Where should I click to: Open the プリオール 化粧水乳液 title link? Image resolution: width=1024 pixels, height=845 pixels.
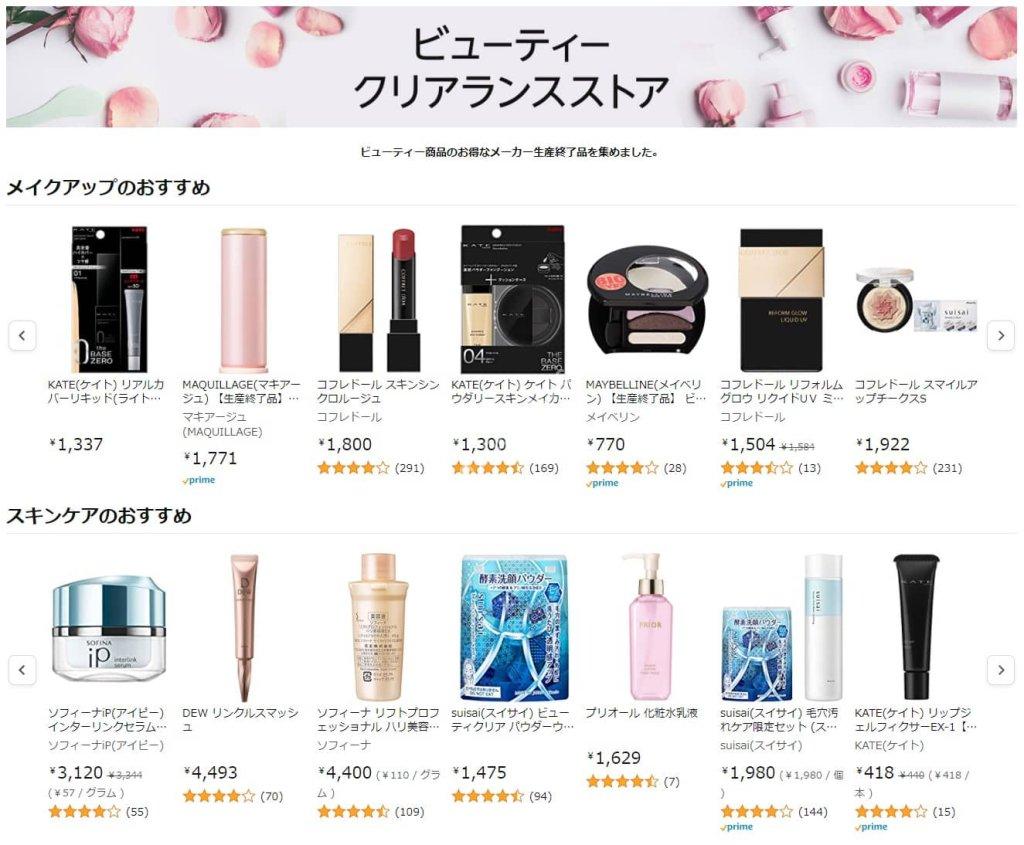pyautogui.click(x=641, y=713)
